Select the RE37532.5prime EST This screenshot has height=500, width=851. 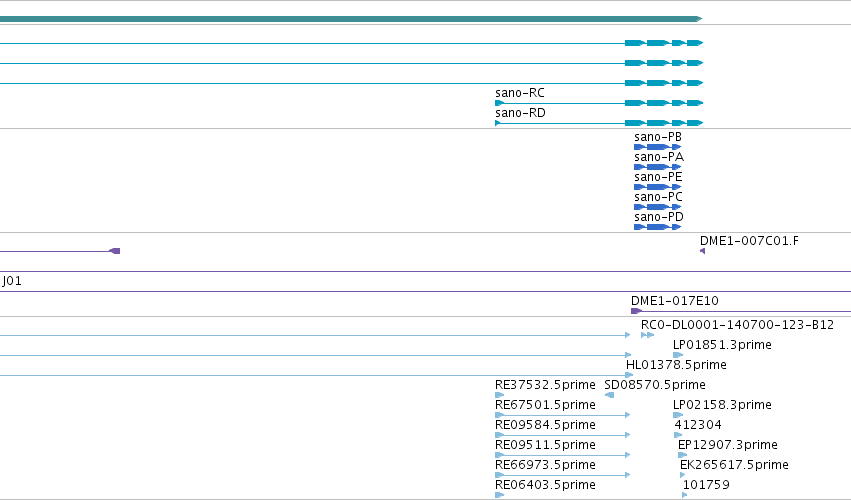(545, 385)
